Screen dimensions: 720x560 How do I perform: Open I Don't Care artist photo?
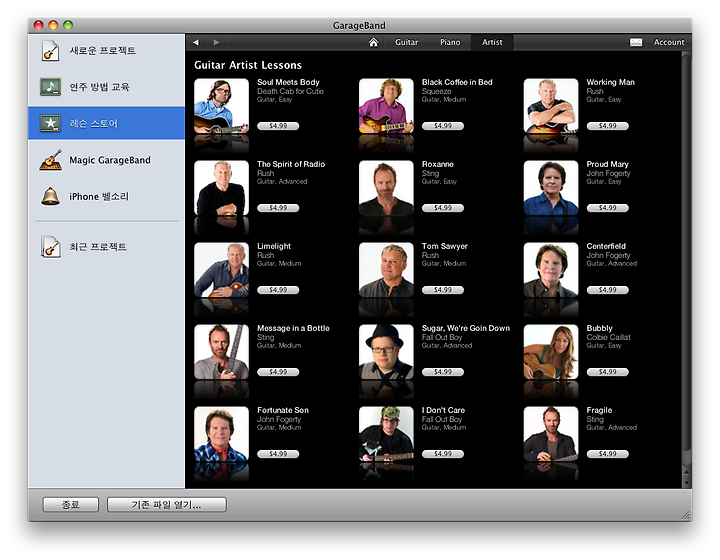tap(386, 434)
